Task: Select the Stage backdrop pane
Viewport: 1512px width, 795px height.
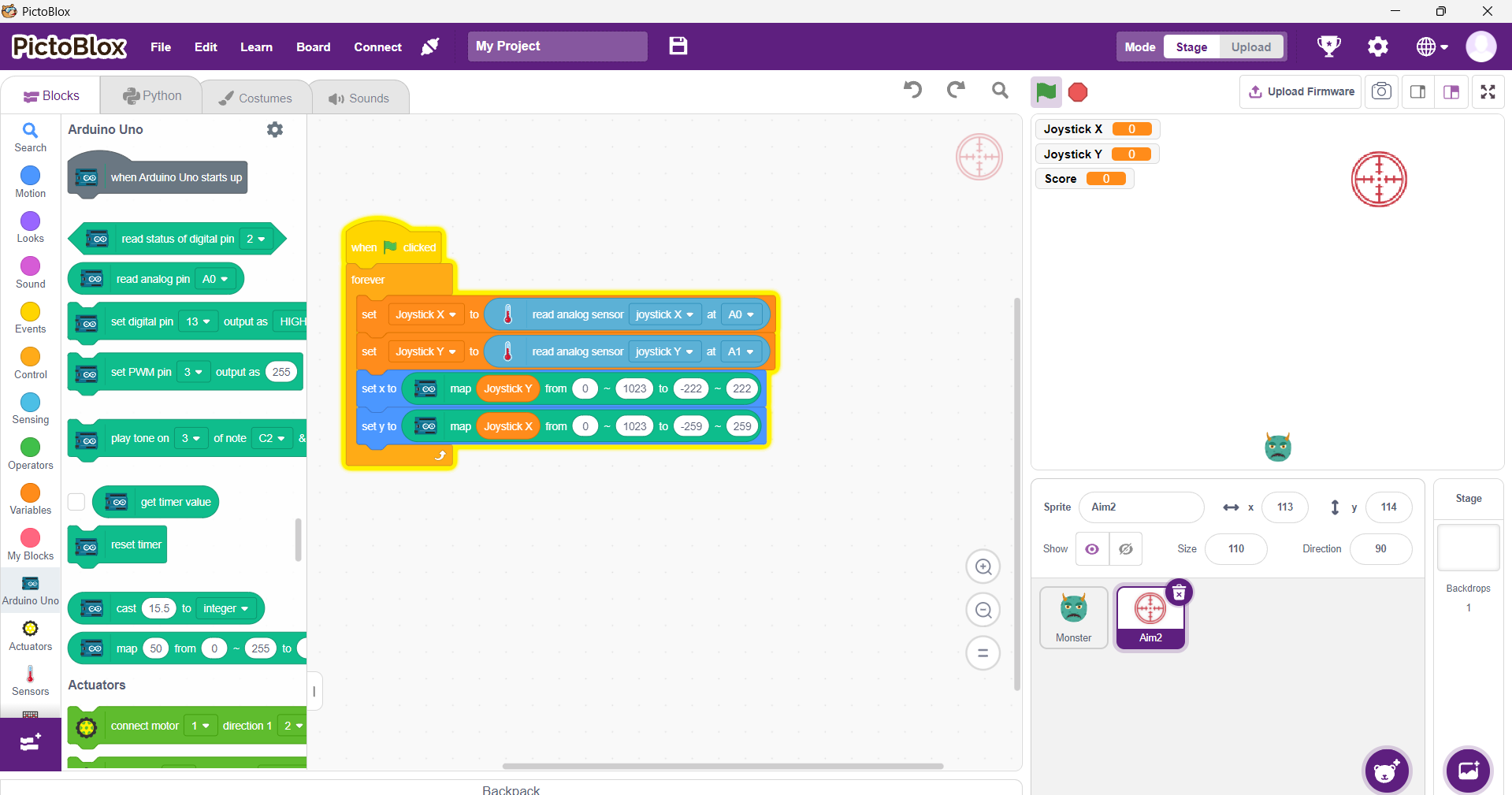Action: (1469, 548)
